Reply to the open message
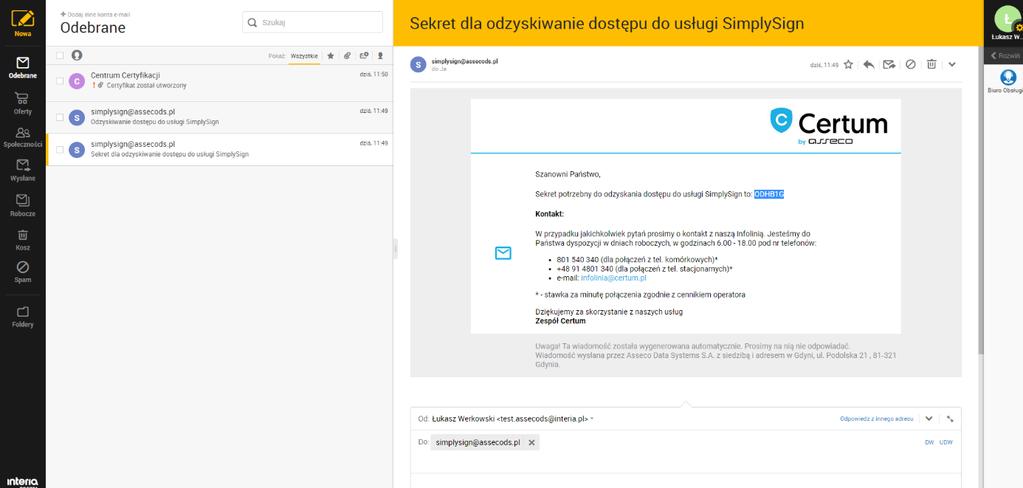Viewport: 1023px width, 488px height. [868, 65]
